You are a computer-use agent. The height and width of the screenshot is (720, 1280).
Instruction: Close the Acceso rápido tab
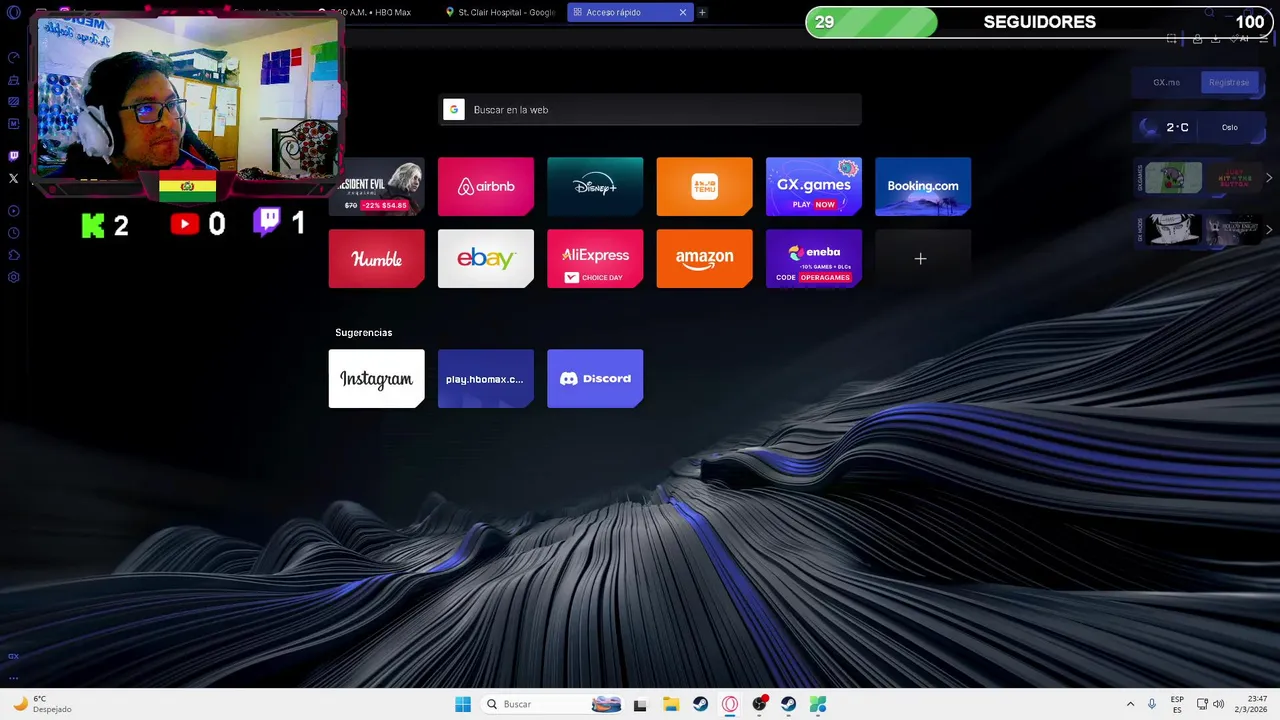[x=683, y=12]
